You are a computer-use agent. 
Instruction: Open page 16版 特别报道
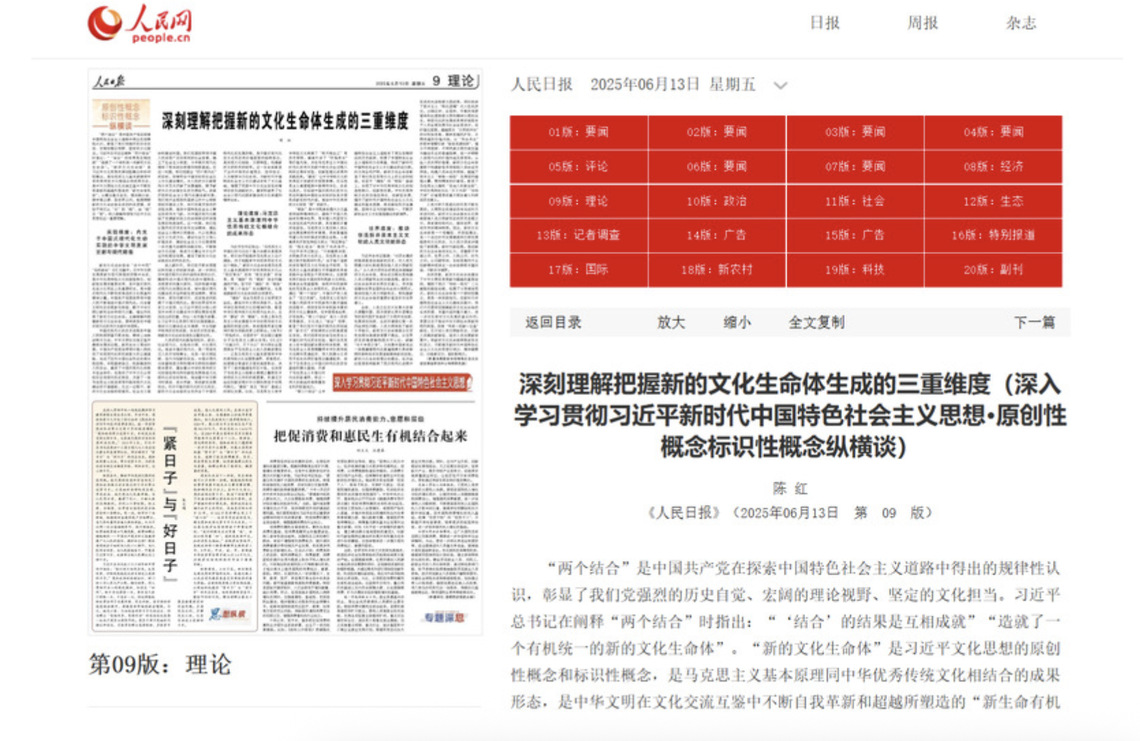tap(993, 235)
